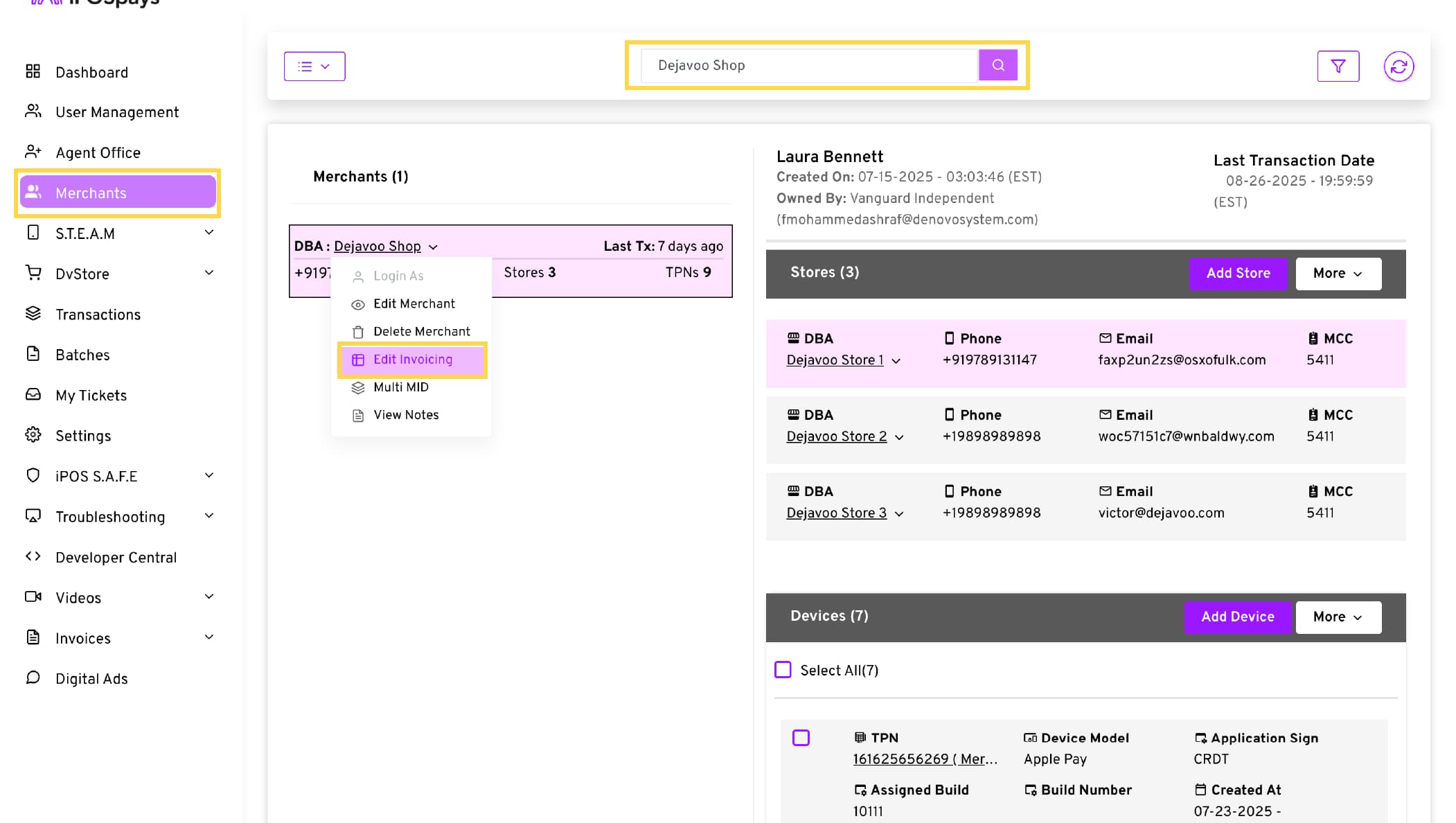Click the My Tickets inbox icon

[x=33, y=395]
